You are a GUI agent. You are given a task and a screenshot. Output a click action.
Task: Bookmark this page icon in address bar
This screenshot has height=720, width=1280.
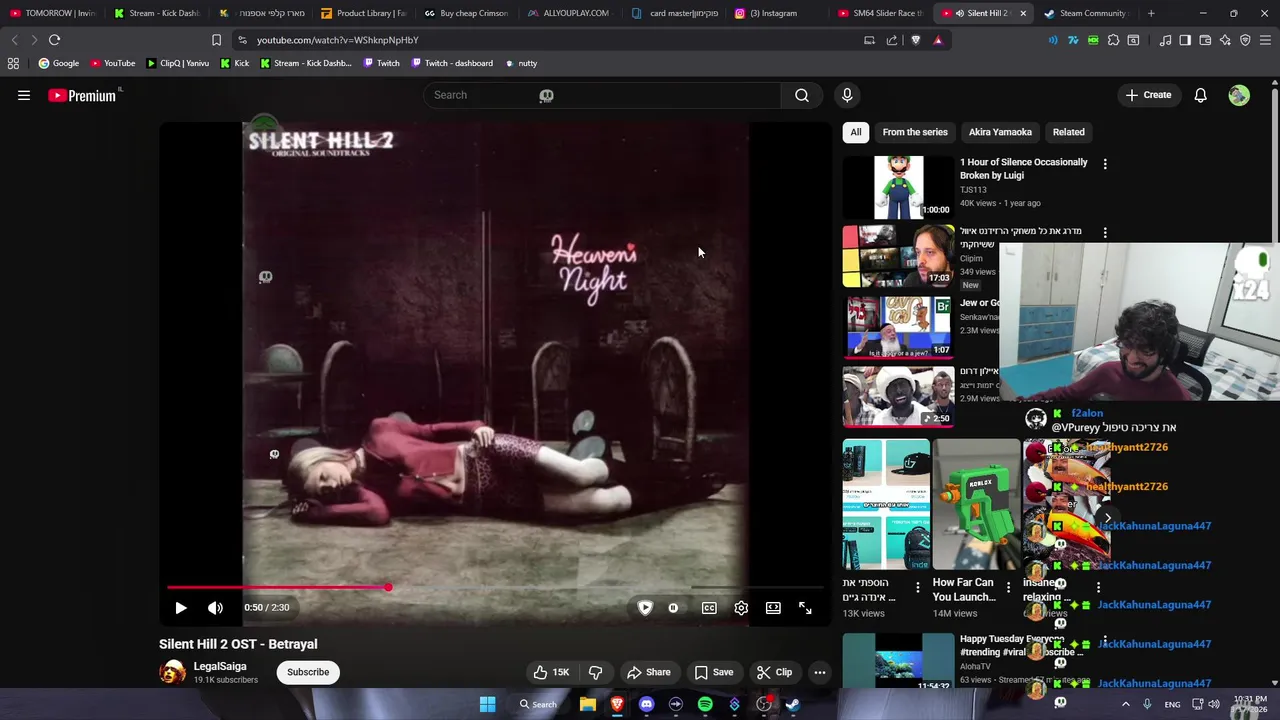[x=216, y=40]
